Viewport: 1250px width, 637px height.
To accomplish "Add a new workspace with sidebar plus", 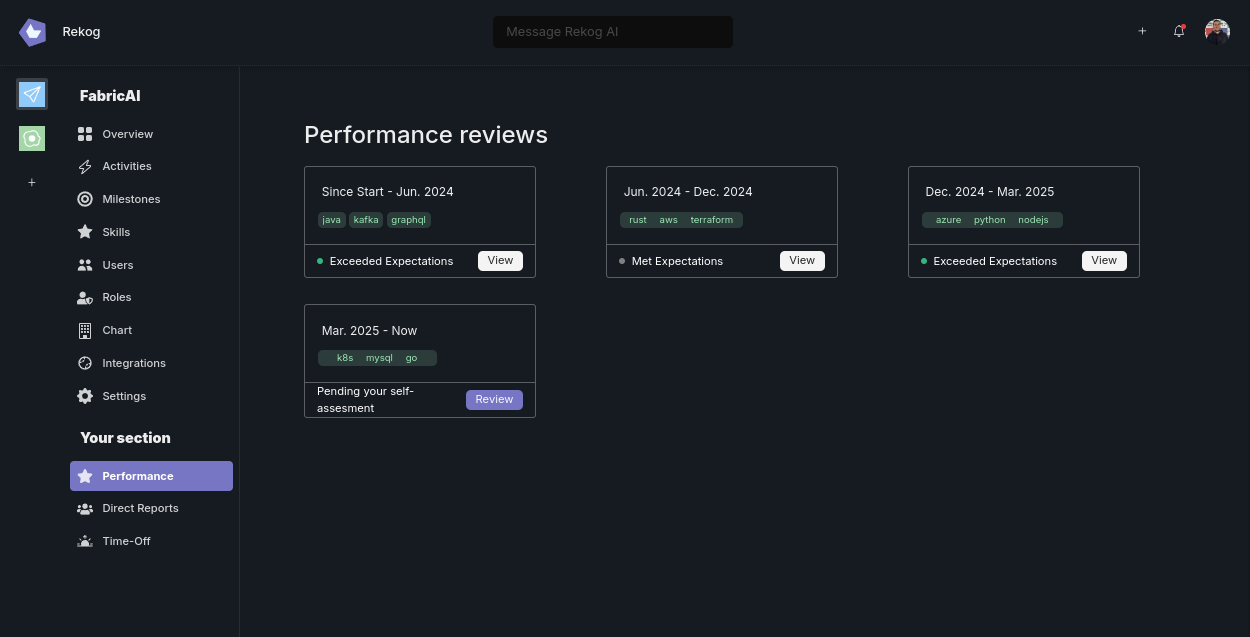I will 32,182.
